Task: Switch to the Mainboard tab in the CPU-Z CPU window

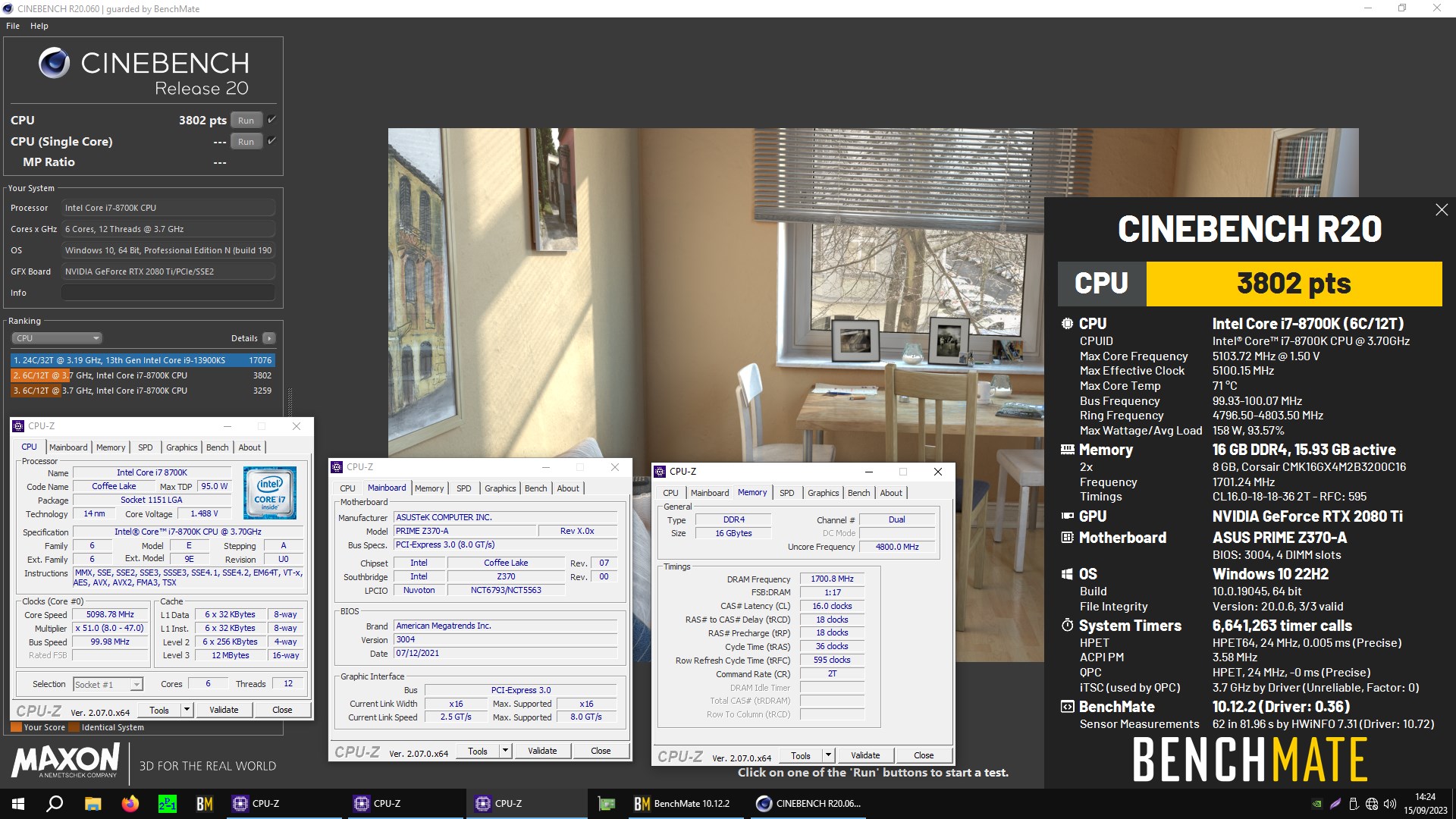Action: (68, 447)
